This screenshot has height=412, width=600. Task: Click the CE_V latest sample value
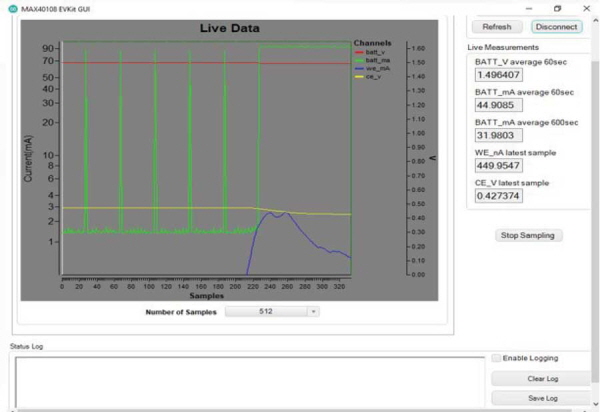click(499, 195)
